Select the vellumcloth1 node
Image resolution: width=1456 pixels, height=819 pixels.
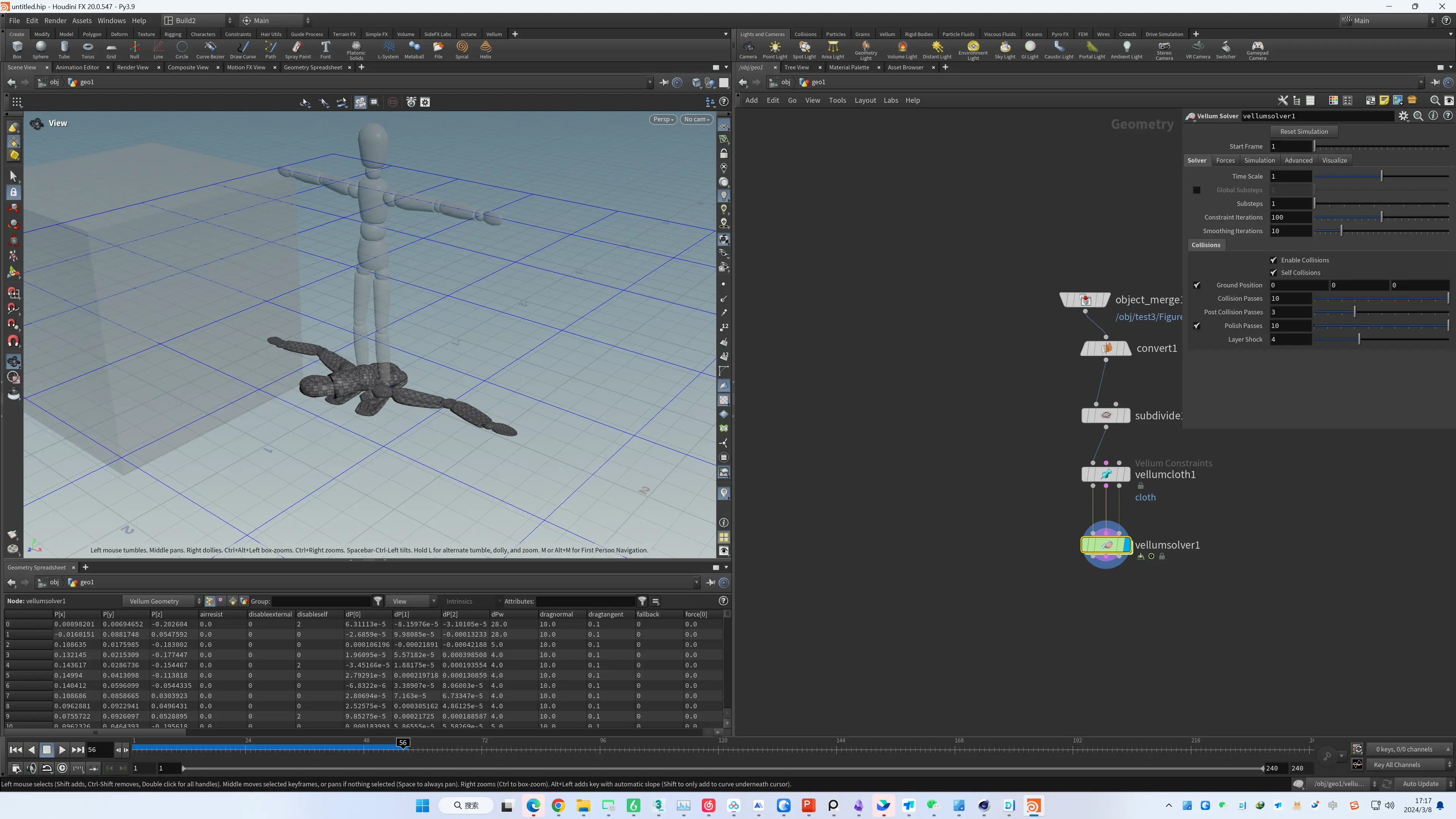tap(1106, 474)
